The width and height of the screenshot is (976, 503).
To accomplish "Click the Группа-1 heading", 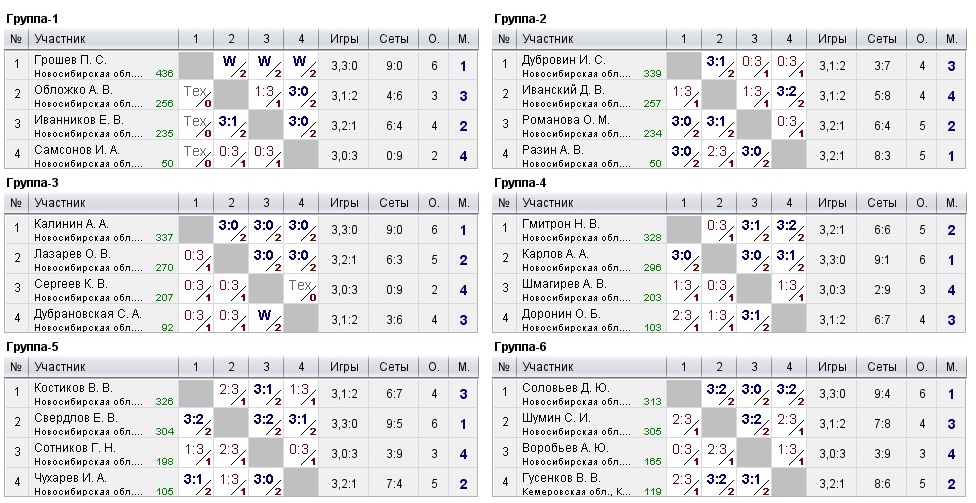I will pos(32,19).
